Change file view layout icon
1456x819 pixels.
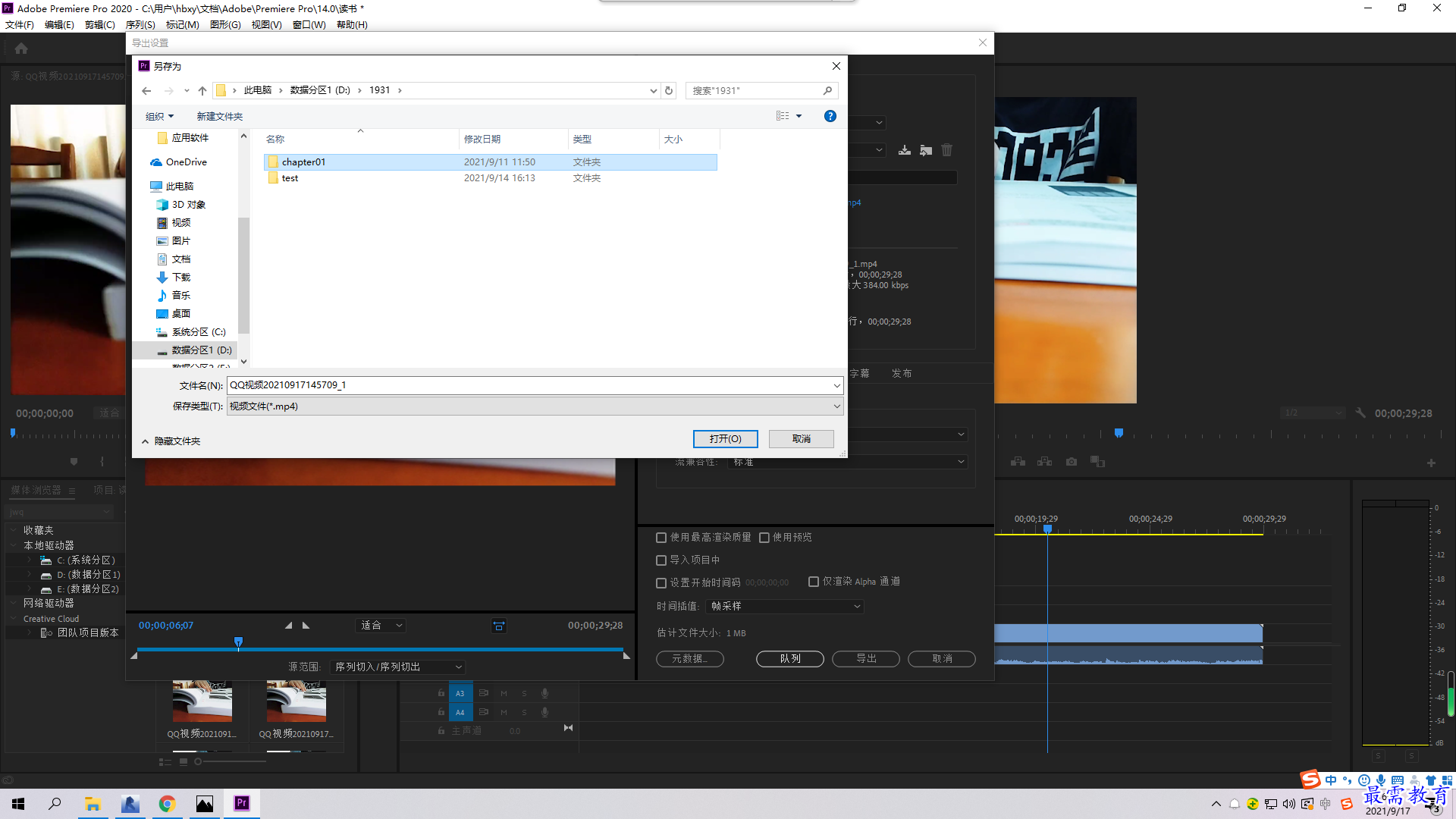783,116
